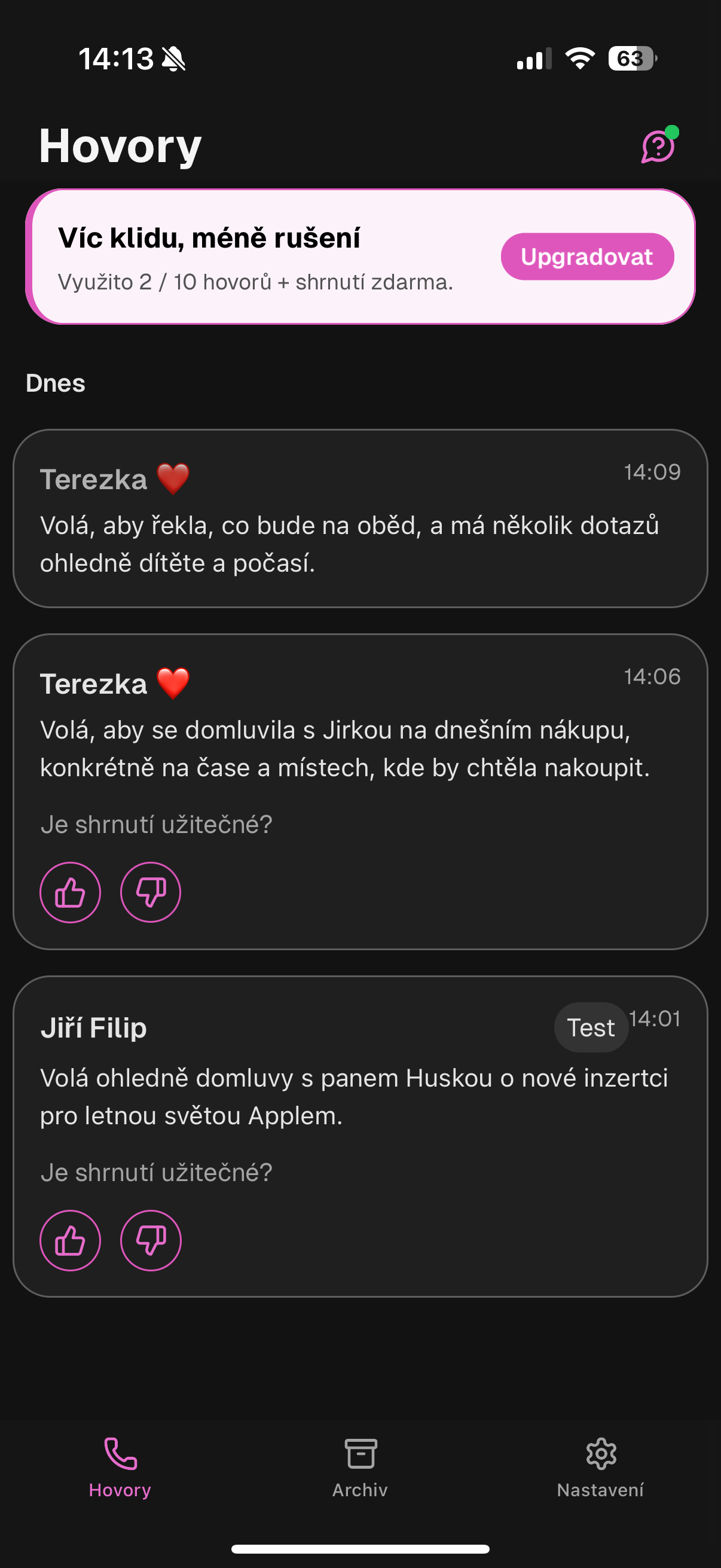Tap the Wi-Fi status icon

[580, 59]
